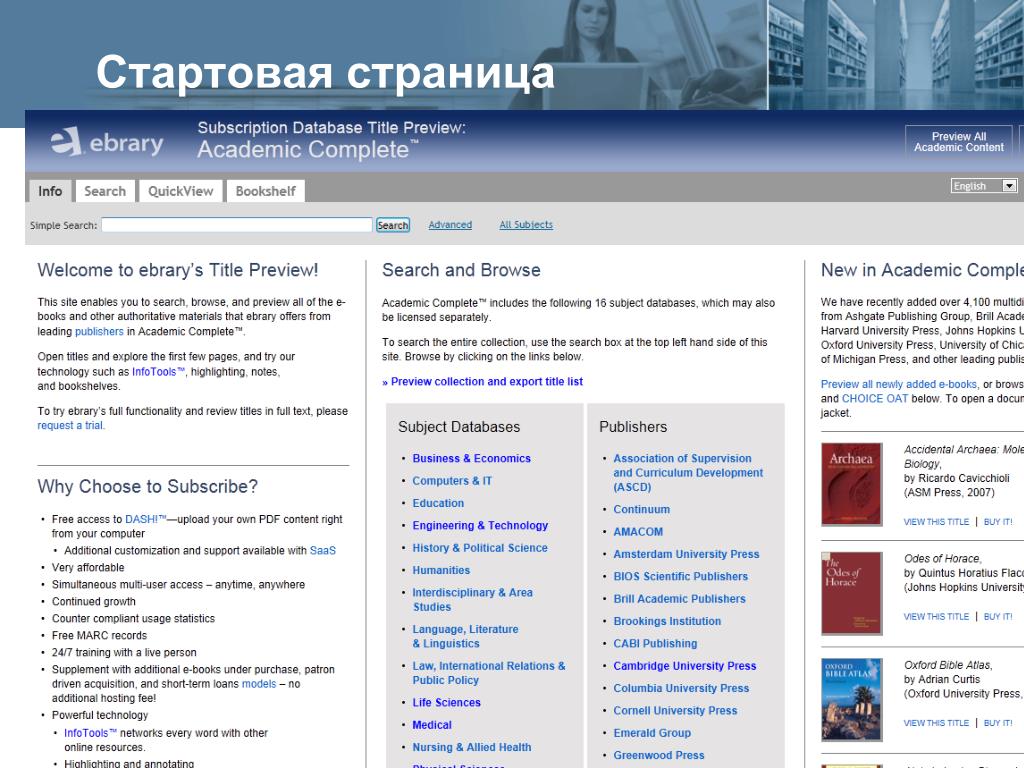Click VIEW THIS TITLE for Accidental Archaea
1024x768 pixels.
click(936, 522)
